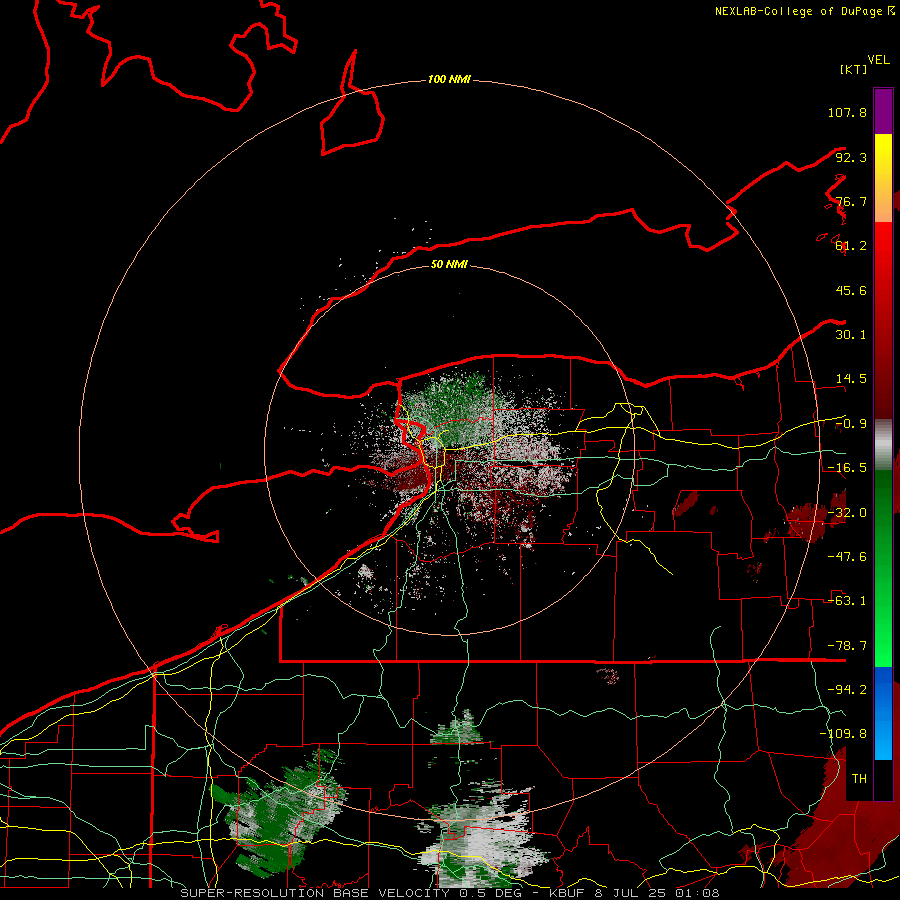900x900 pixels.
Task: Pick the black TH segment of the scale
Action: pyautogui.click(x=883, y=779)
